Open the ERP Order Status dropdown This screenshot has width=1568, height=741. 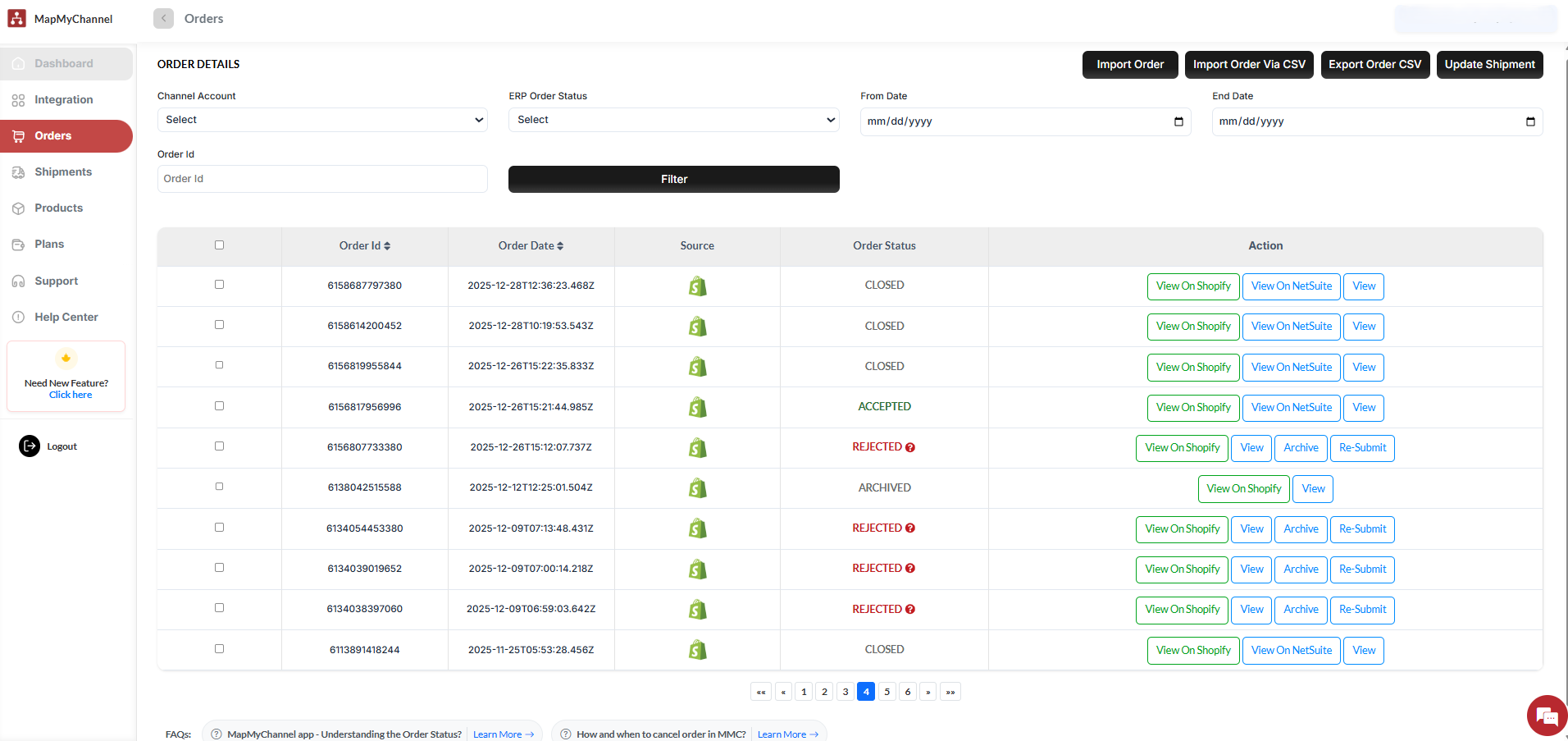[x=673, y=120]
